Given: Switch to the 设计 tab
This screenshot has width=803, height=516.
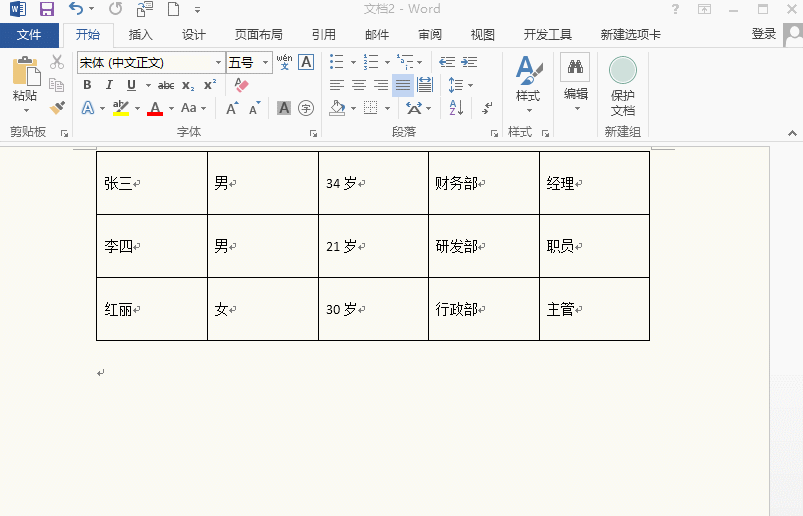Looking at the screenshot, I should (194, 35).
